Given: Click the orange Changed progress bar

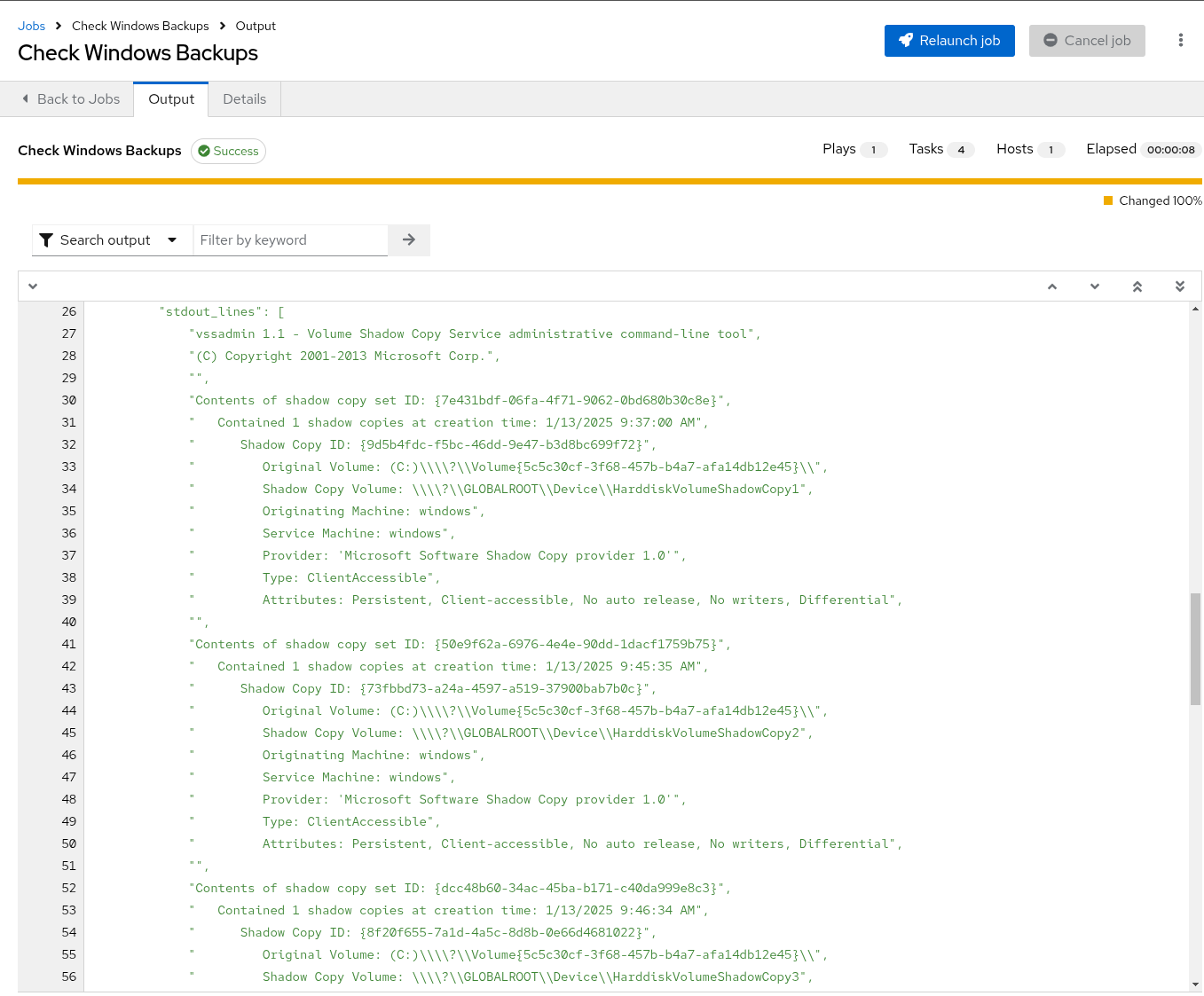Looking at the screenshot, I should [610, 181].
